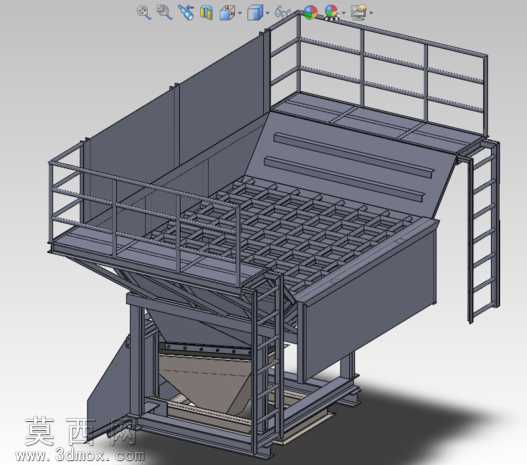Select the Zoom to Area tool
The height and width of the screenshot is (465, 527).
click(165, 13)
